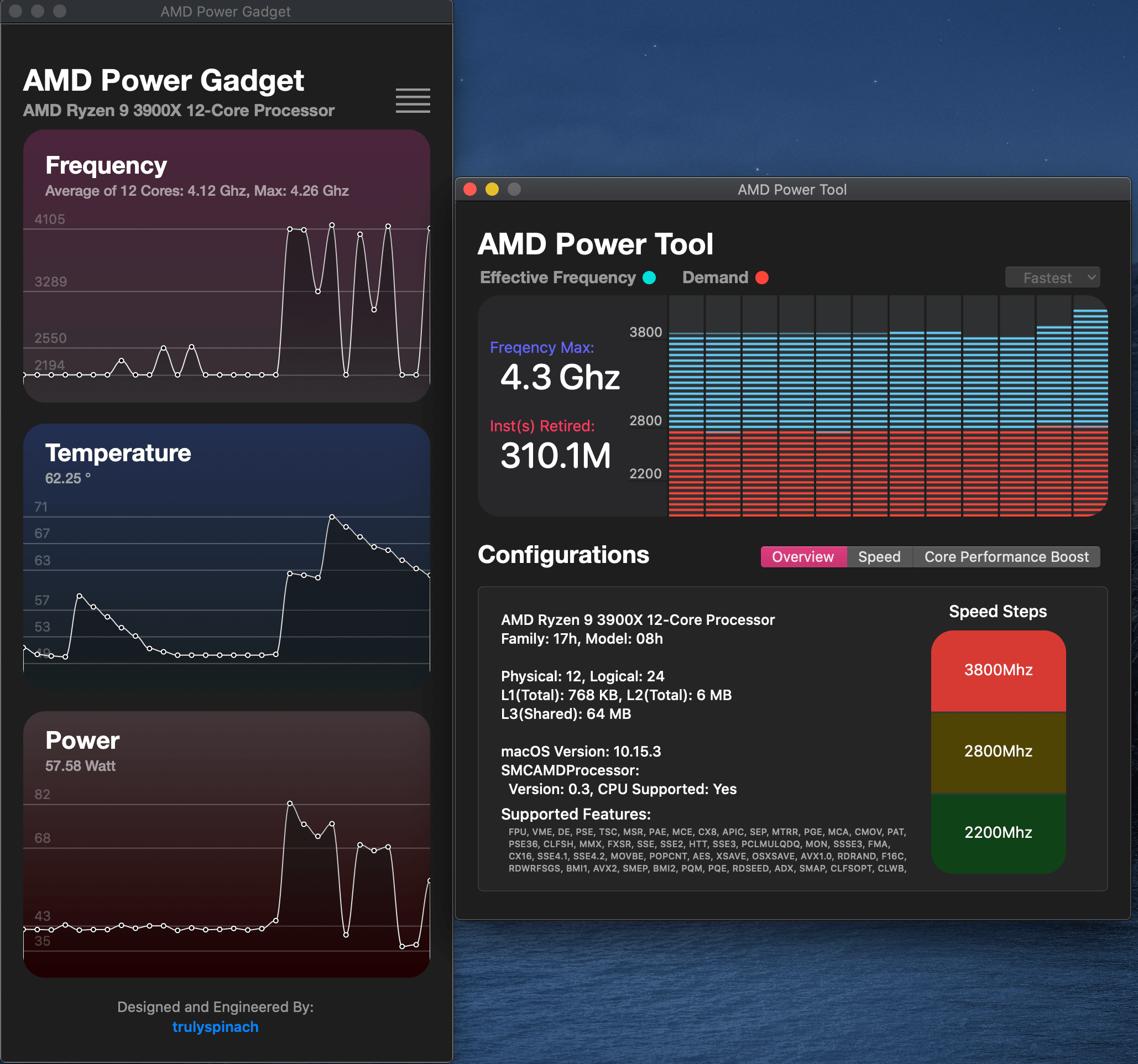Click the Power graph card
Image resolution: width=1138 pixels, height=1064 pixels.
click(227, 844)
